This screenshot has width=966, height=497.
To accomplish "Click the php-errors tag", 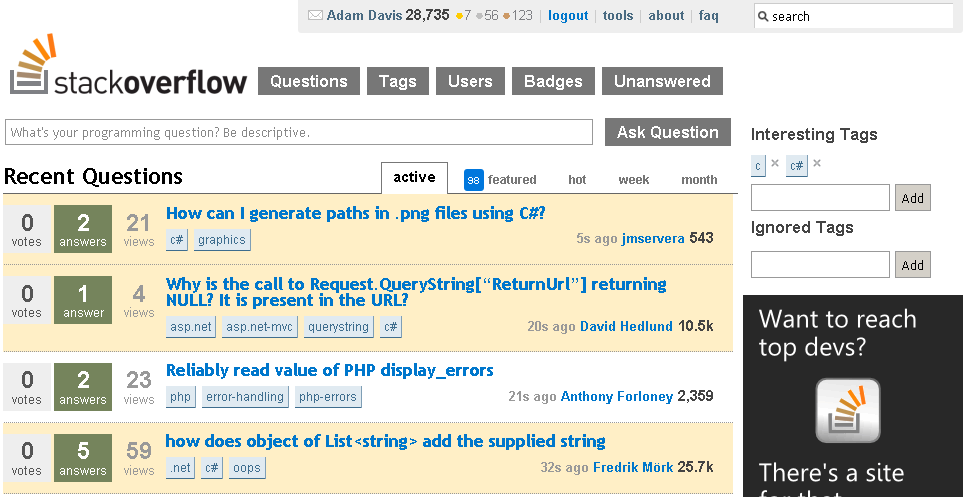I will (x=328, y=397).
